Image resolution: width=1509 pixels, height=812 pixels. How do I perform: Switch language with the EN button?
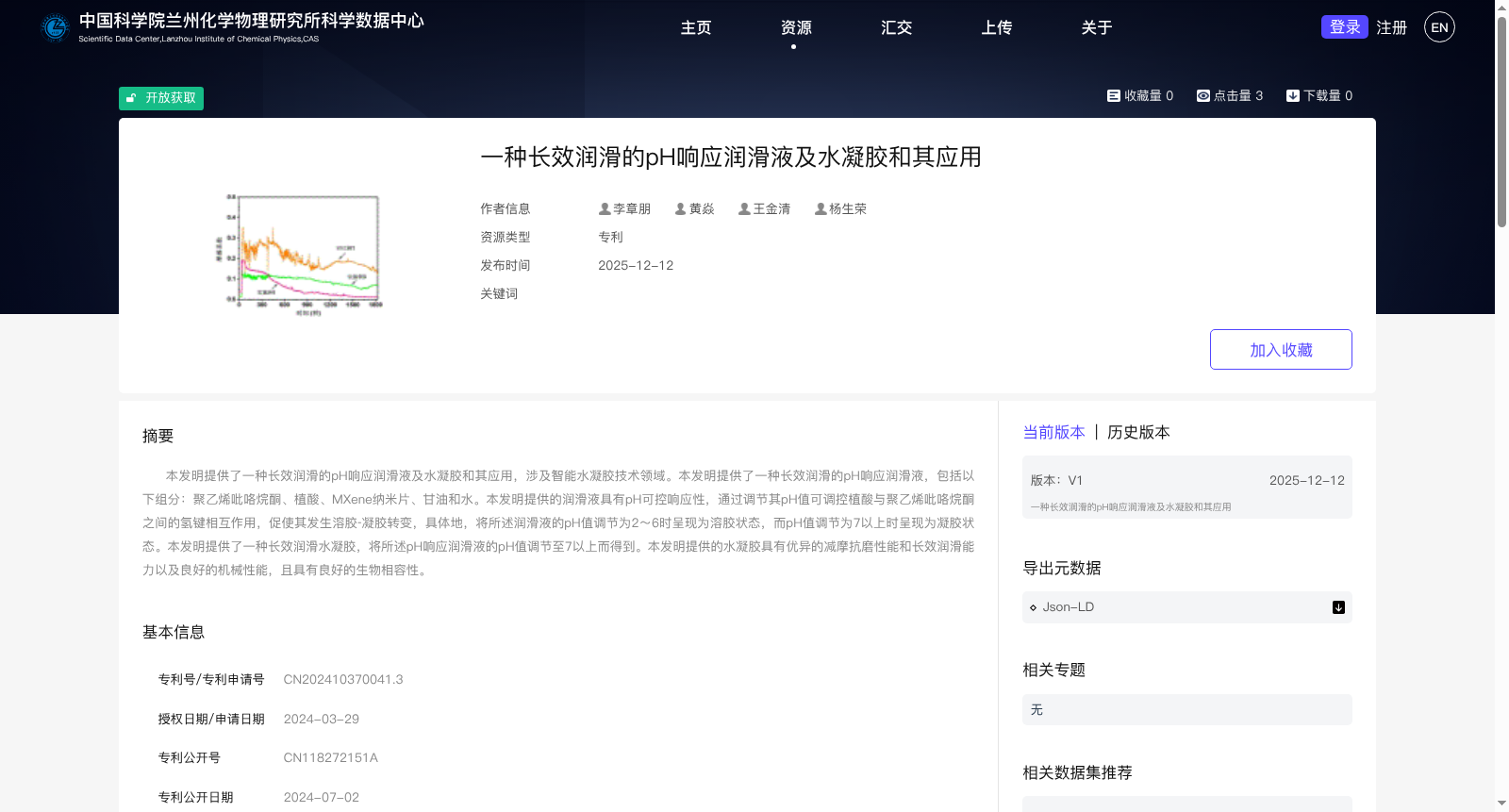click(1439, 27)
